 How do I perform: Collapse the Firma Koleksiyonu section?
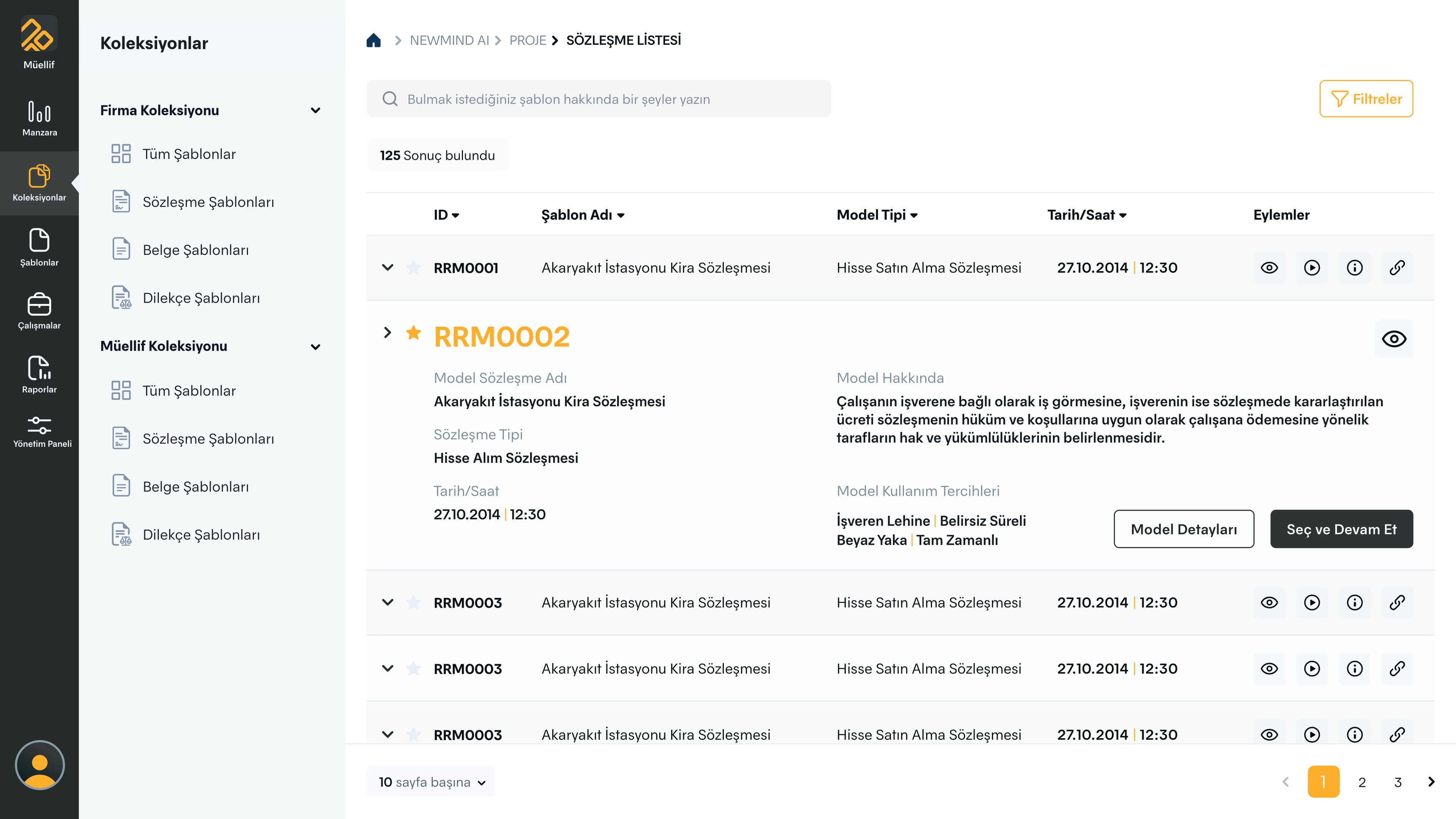coord(315,110)
